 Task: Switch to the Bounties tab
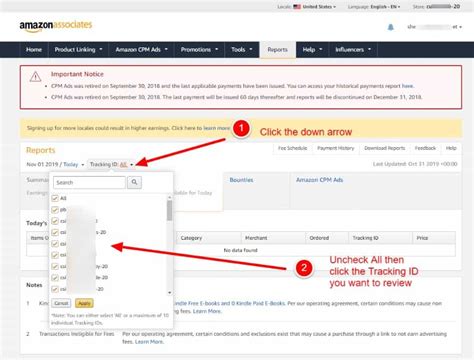241,180
